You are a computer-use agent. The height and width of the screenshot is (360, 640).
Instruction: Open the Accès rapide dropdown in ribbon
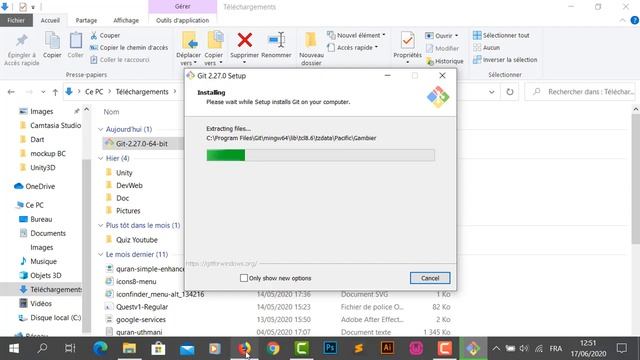point(353,47)
